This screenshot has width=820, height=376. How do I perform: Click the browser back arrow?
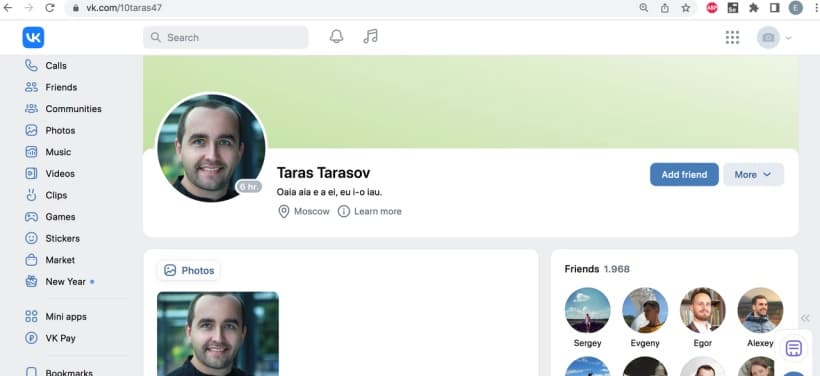coord(8,8)
